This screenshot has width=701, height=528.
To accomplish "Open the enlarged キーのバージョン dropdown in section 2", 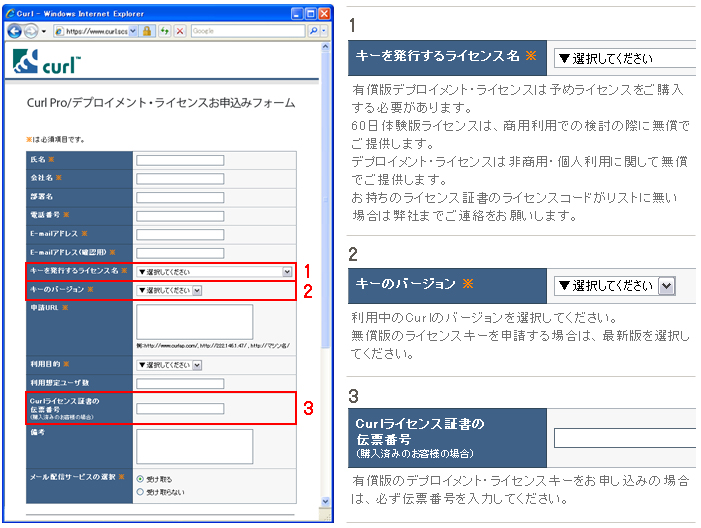I will click(615, 286).
